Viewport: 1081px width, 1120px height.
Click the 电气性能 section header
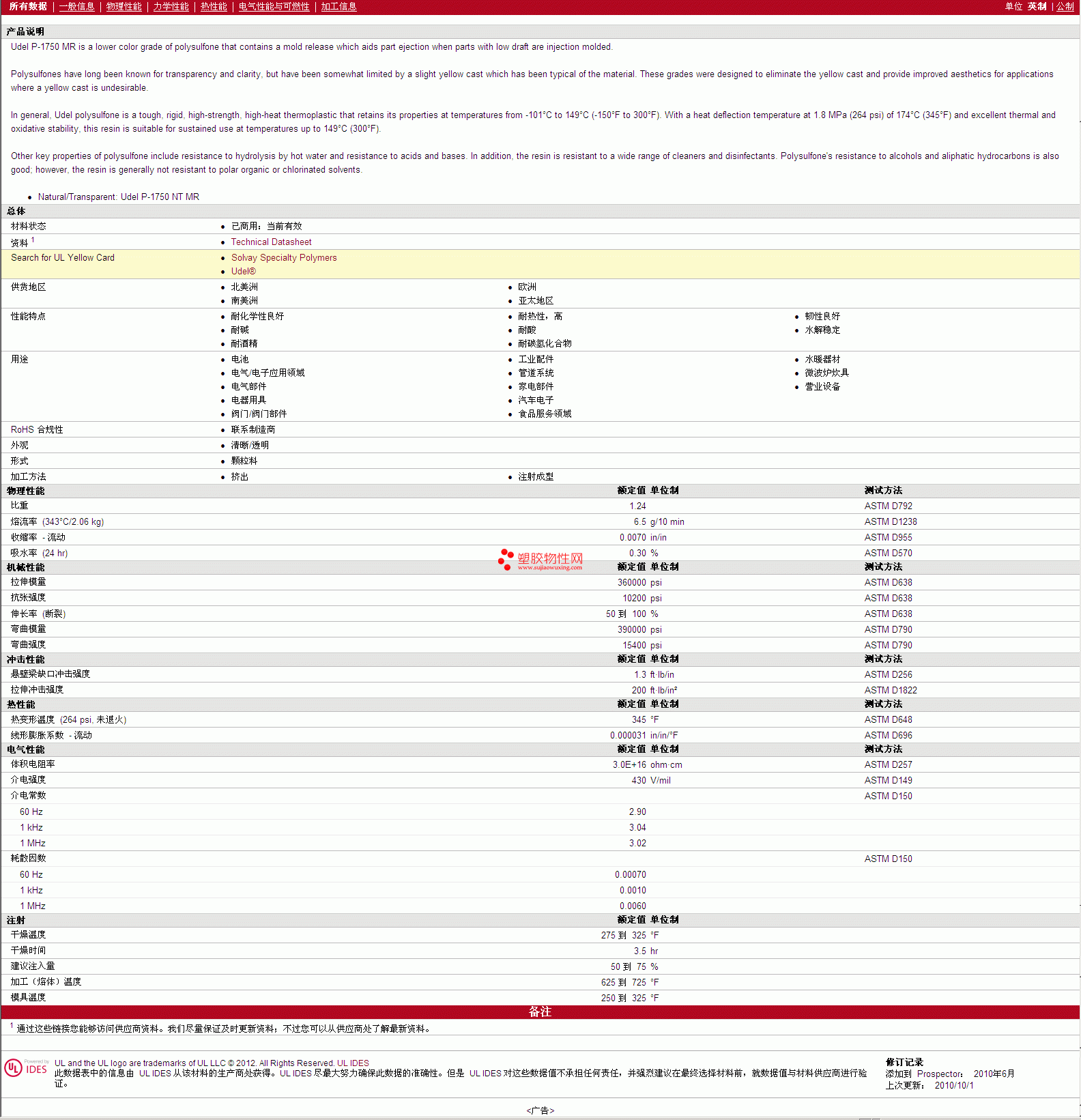25,750
